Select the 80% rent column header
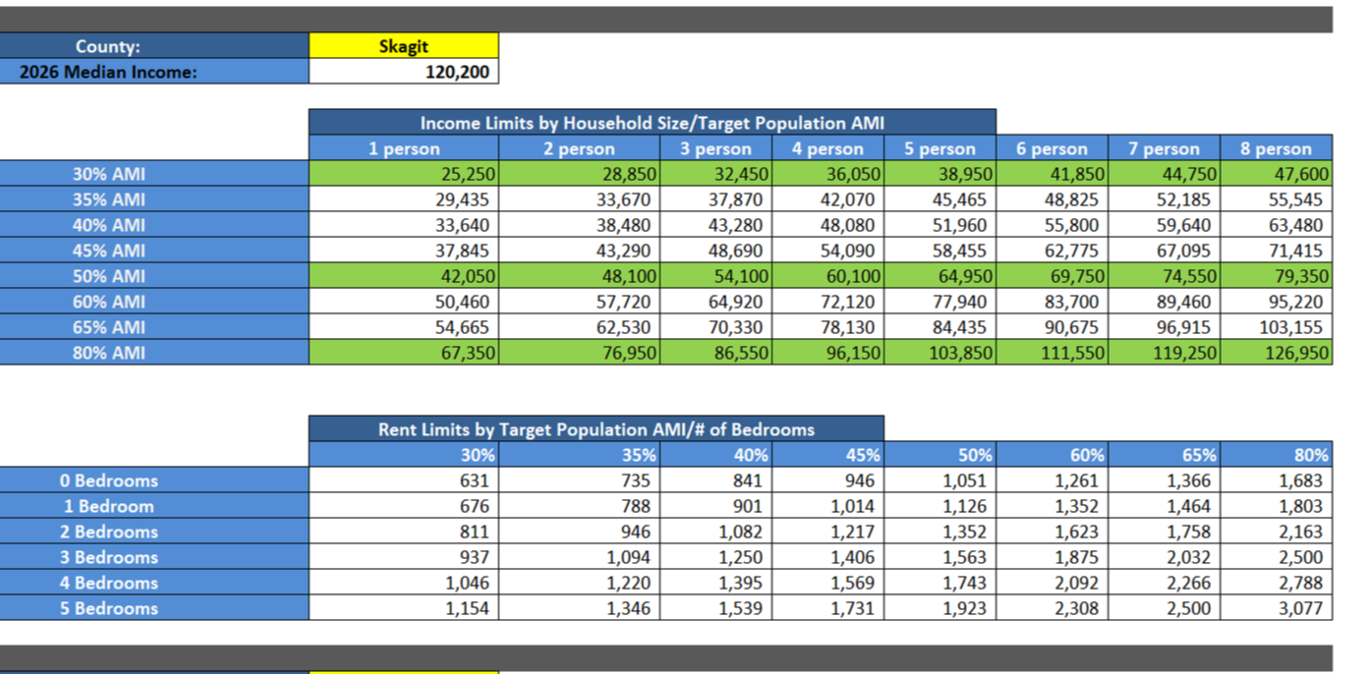1349x675 pixels. 1276,454
